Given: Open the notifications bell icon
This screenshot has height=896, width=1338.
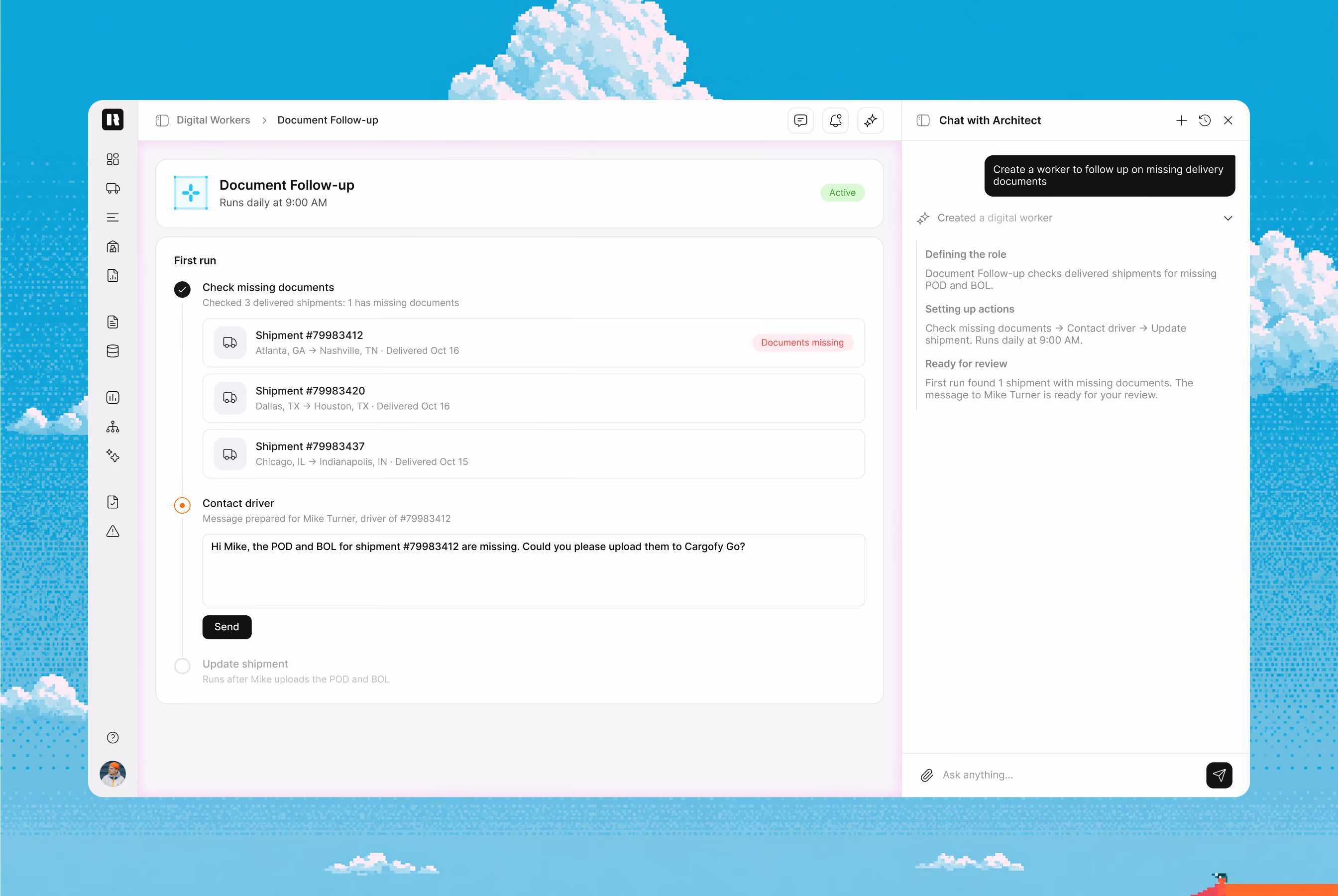Looking at the screenshot, I should (835, 120).
